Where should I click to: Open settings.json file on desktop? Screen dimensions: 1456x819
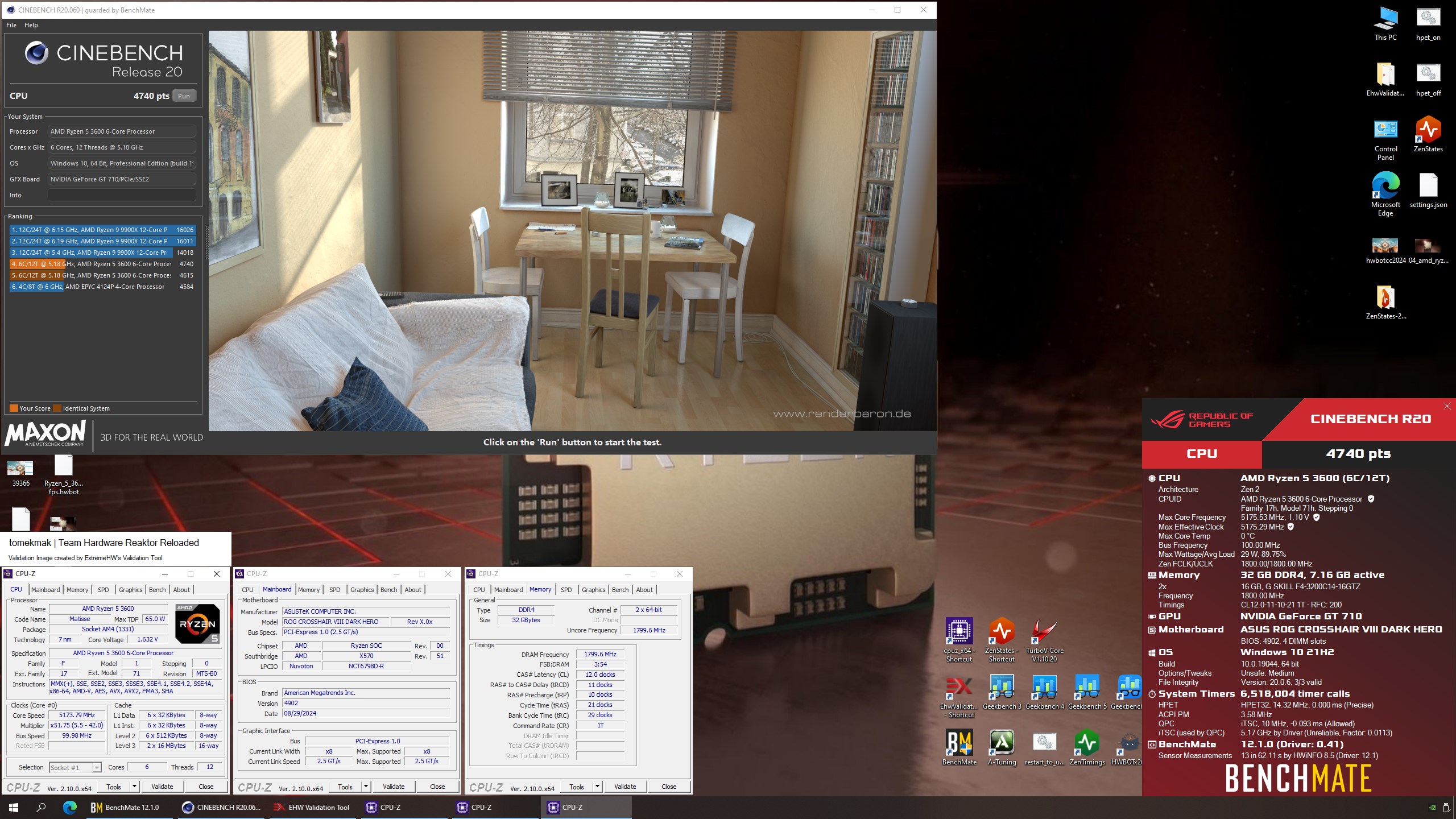click(x=1428, y=191)
